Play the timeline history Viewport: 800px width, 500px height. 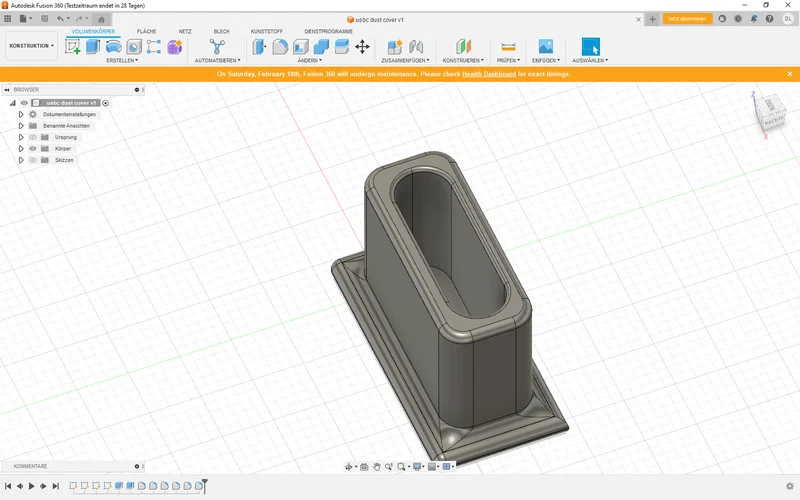point(32,486)
